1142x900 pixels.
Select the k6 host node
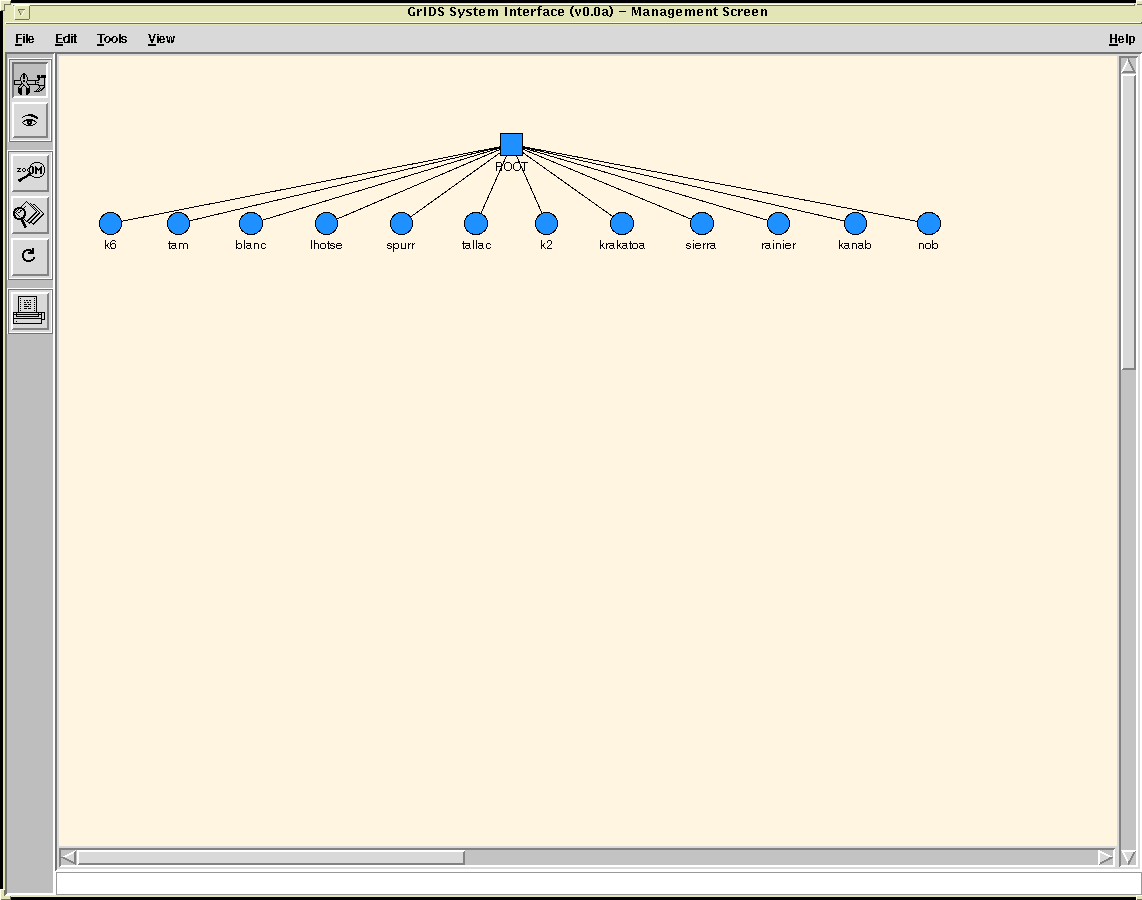point(110,224)
